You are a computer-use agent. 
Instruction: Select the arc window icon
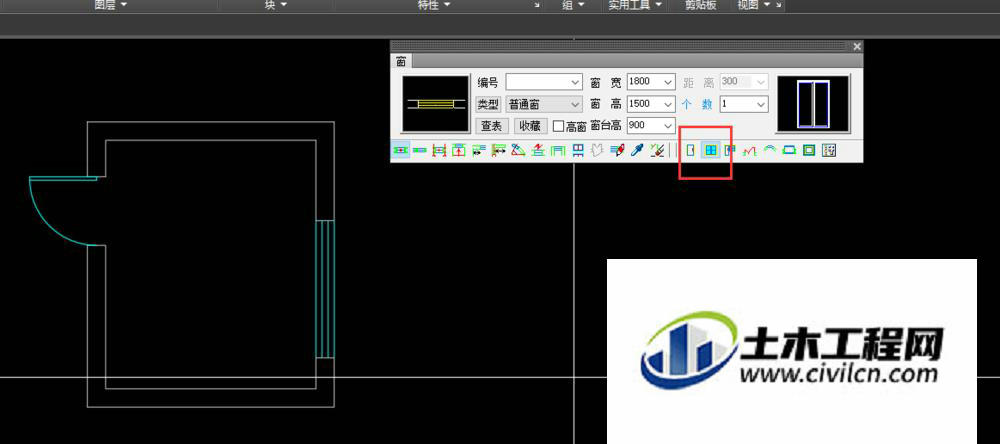click(x=769, y=151)
